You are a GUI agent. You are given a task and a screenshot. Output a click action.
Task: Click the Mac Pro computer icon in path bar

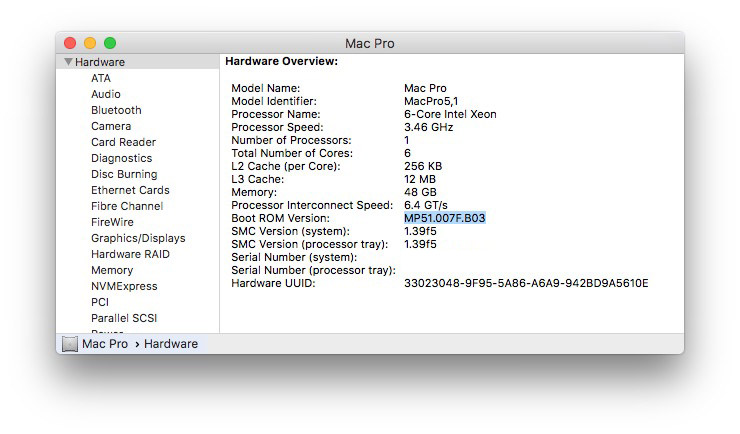pyautogui.click(x=70, y=344)
